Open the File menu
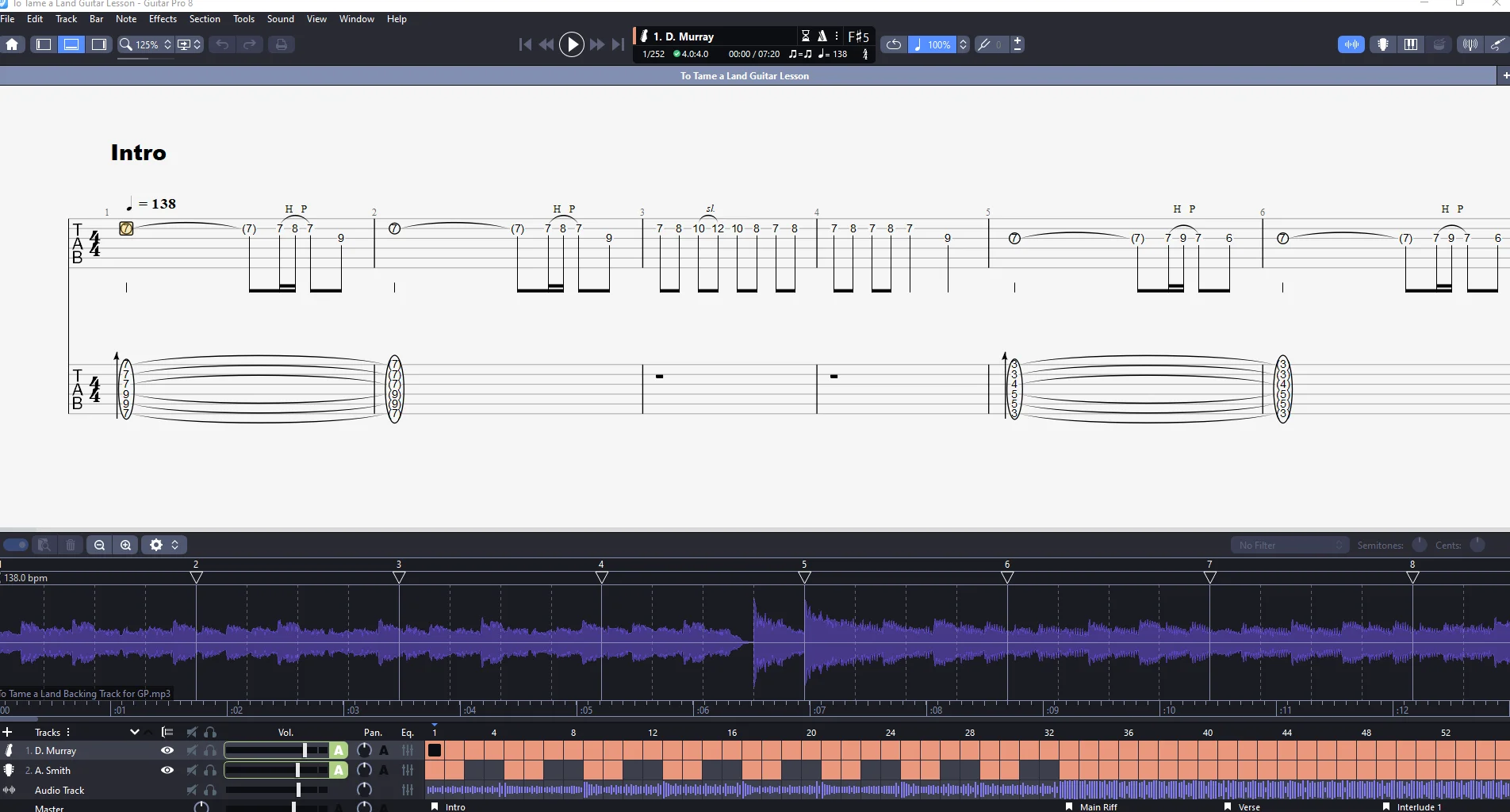This screenshot has height=812, width=1510. [x=8, y=19]
